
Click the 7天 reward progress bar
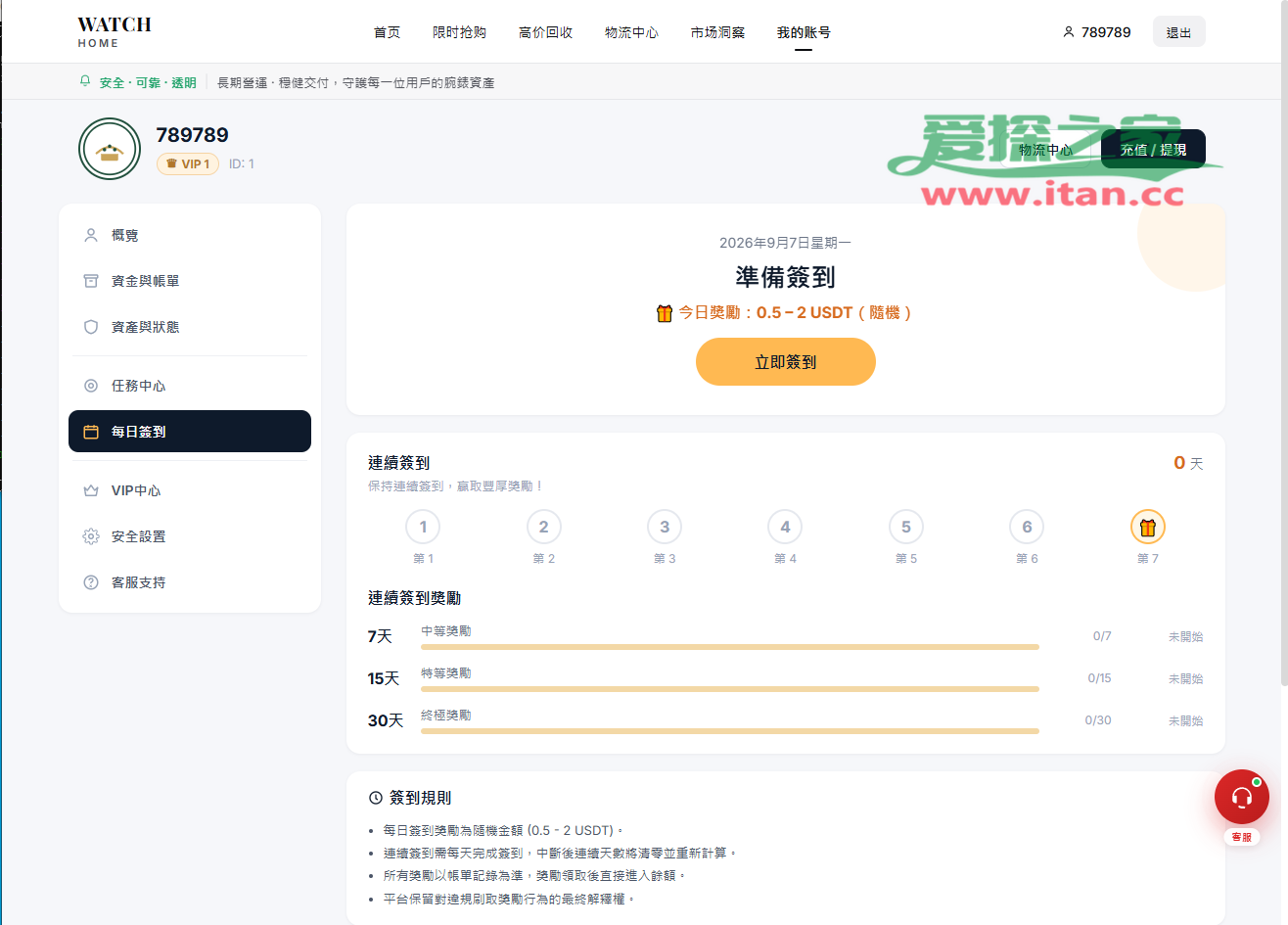730,647
